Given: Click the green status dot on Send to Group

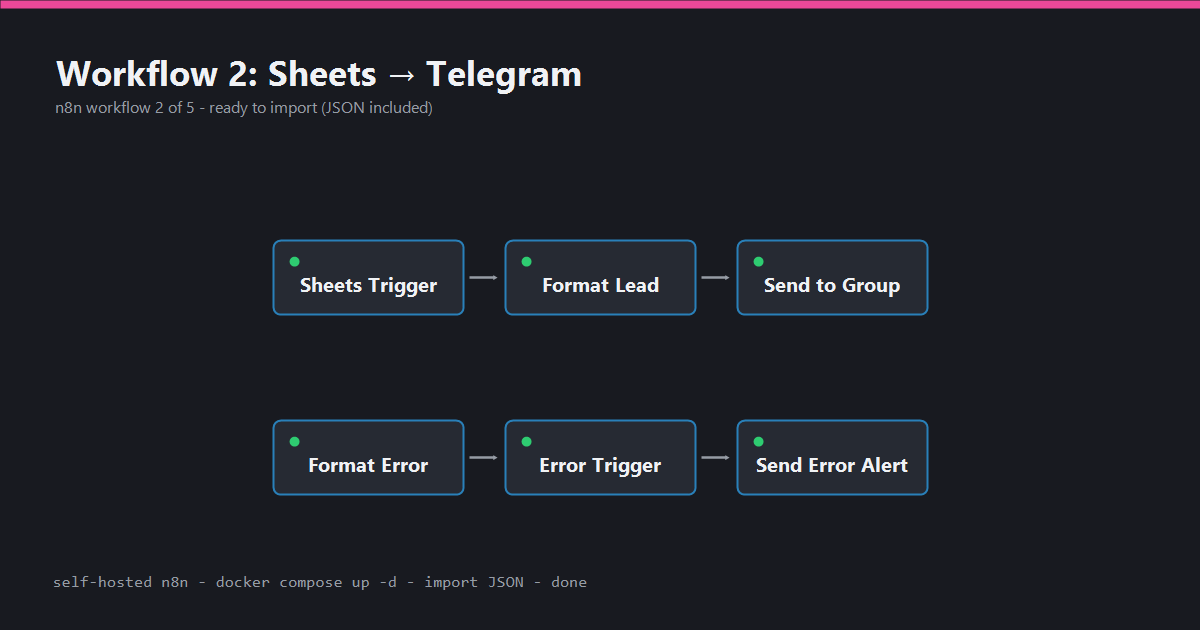Looking at the screenshot, I should tap(758, 262).
